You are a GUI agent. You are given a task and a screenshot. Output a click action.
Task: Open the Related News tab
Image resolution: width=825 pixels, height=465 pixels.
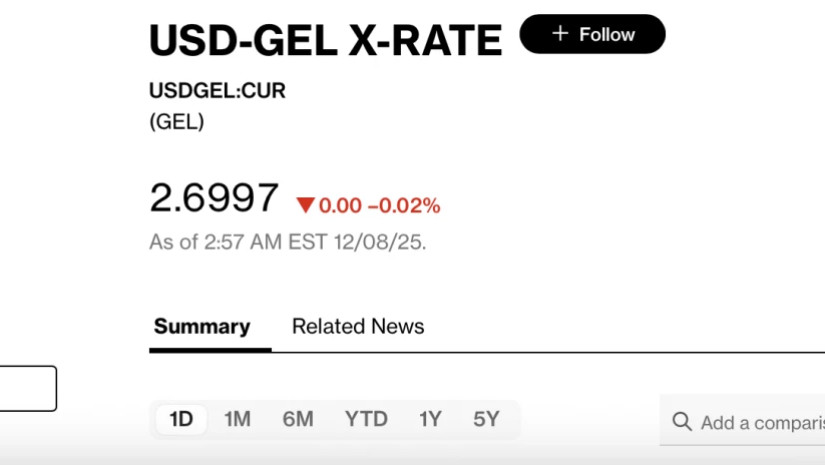point(358,327)
